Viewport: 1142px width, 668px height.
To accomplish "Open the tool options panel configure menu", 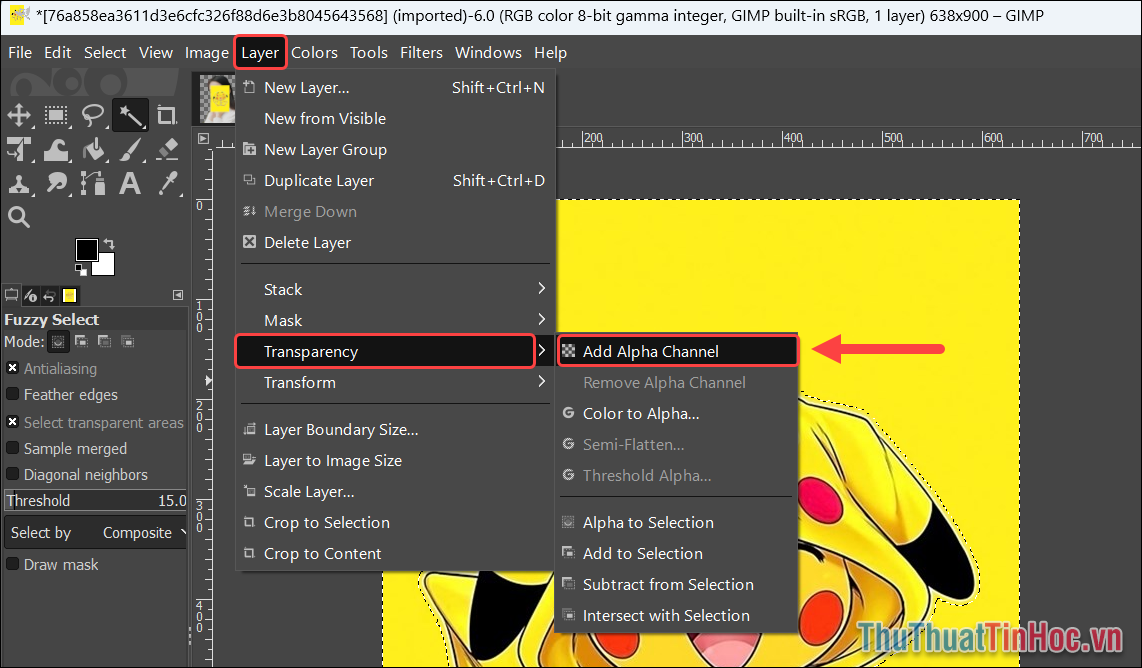I will click(x=178, y=295).
